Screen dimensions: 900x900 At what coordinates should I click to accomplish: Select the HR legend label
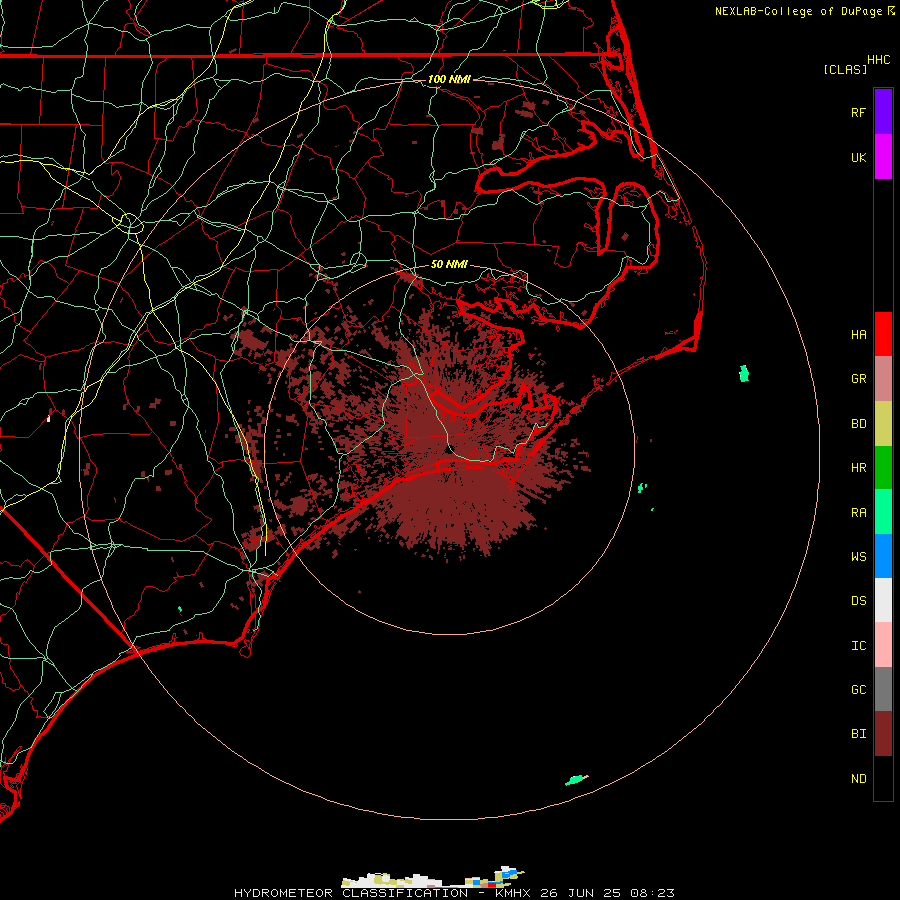point(858,468)
